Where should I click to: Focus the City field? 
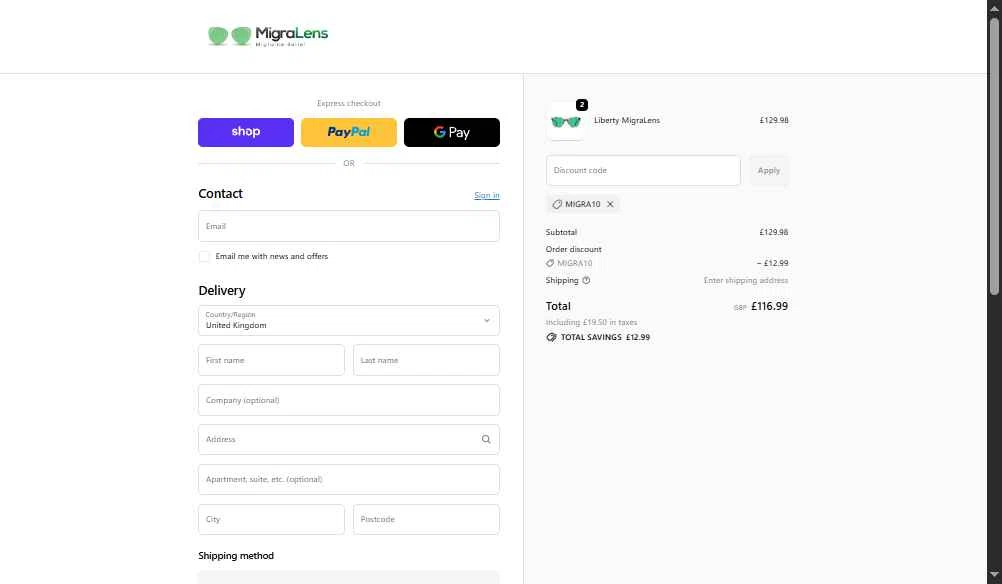pyautogui.click(x=272, y=519)
